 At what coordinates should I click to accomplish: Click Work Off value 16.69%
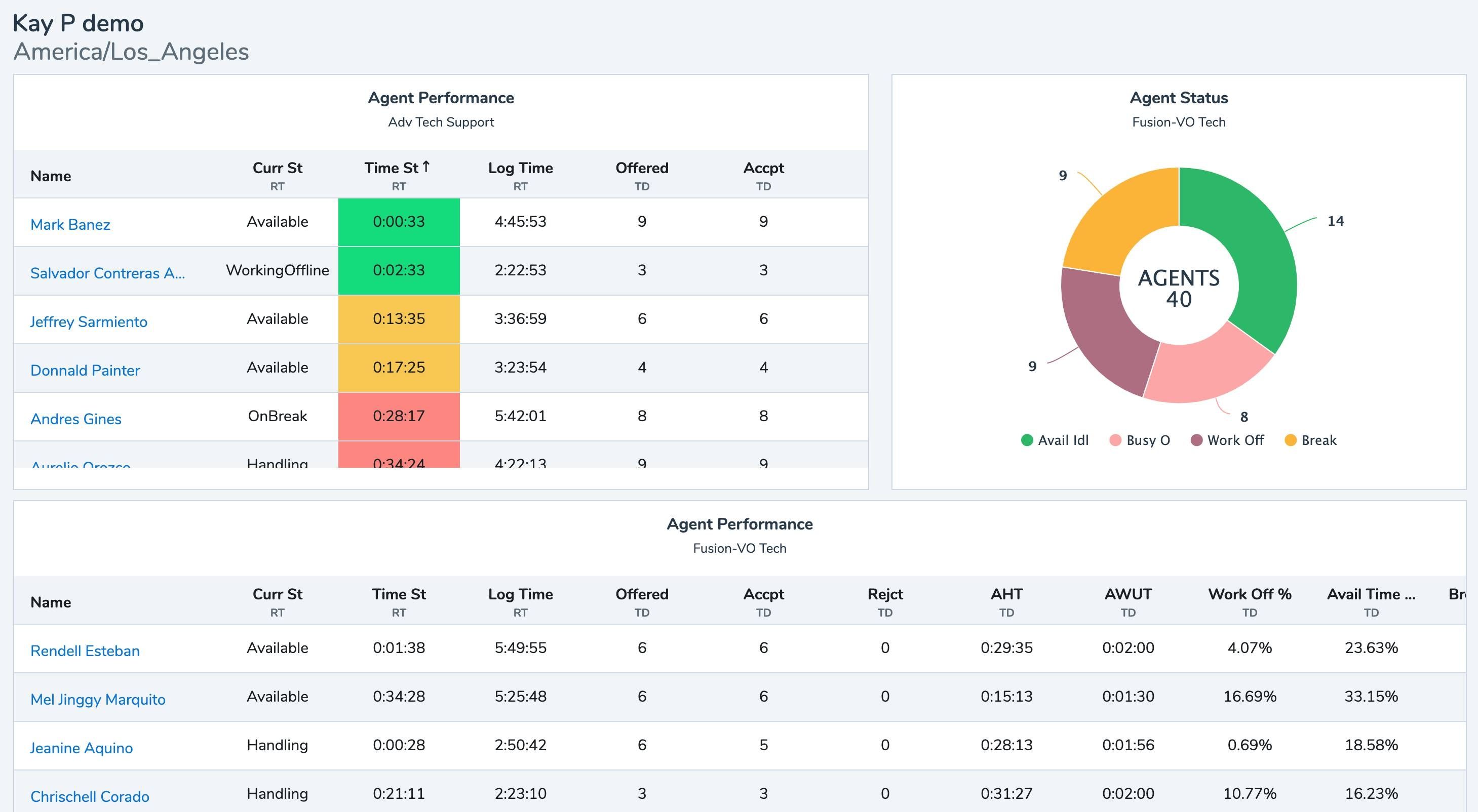1250,697
